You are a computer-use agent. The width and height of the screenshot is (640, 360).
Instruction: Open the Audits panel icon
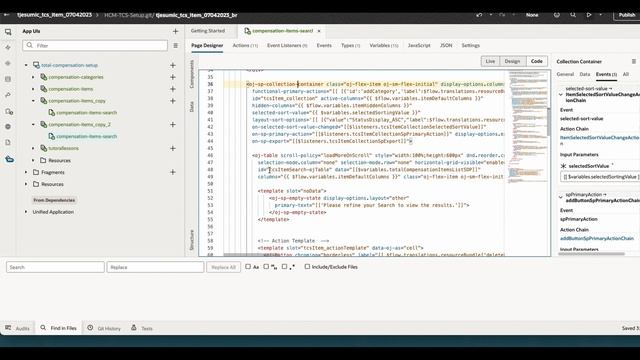pyautogui.click(x=8, y=328)
